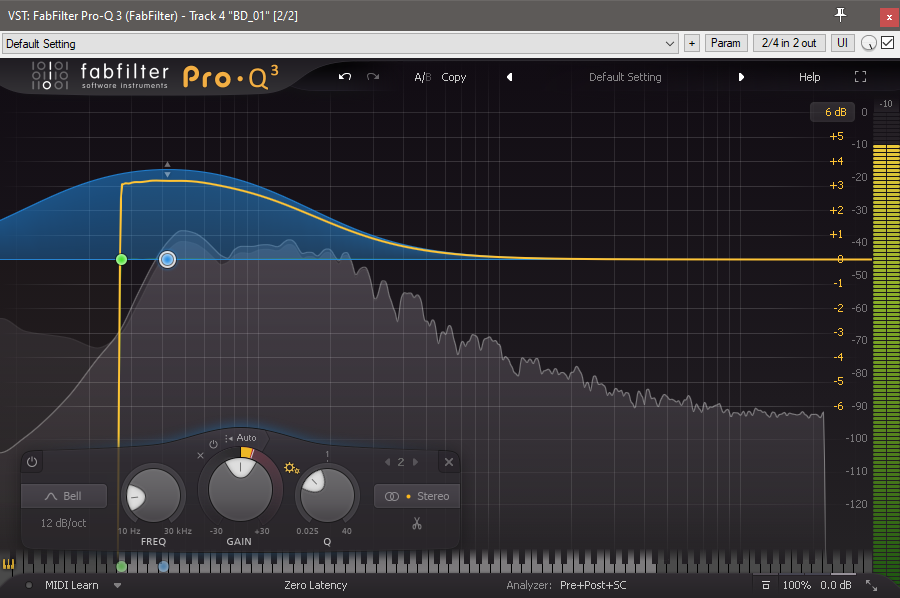Click the scissors split band icon
The image size is (900, 598).
pyautogui.click(x=417, y=523)
